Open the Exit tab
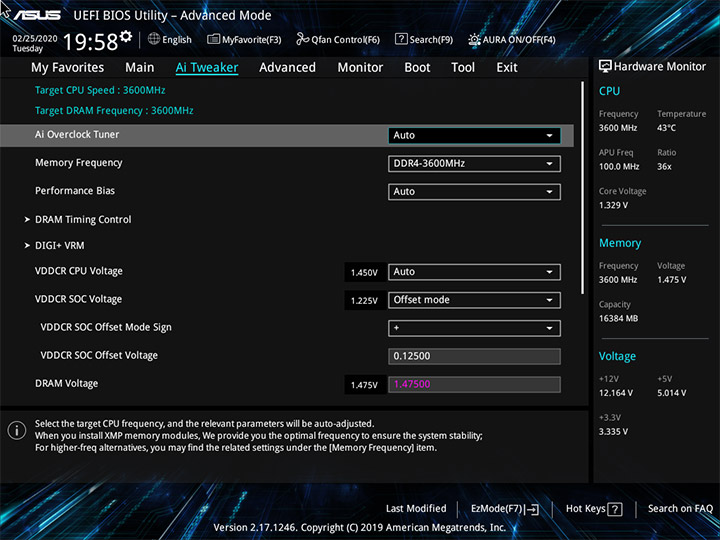The width and height of the screenshot is (720, 540). tap(506, 68)
